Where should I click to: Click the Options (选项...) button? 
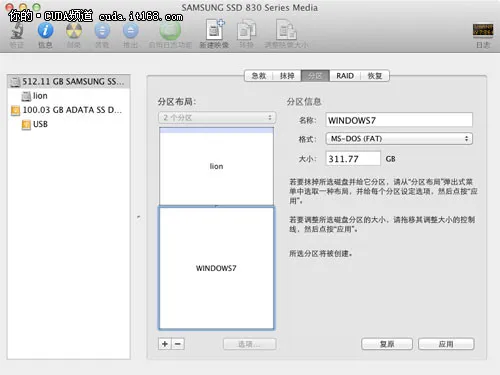[x=249, y=344]
